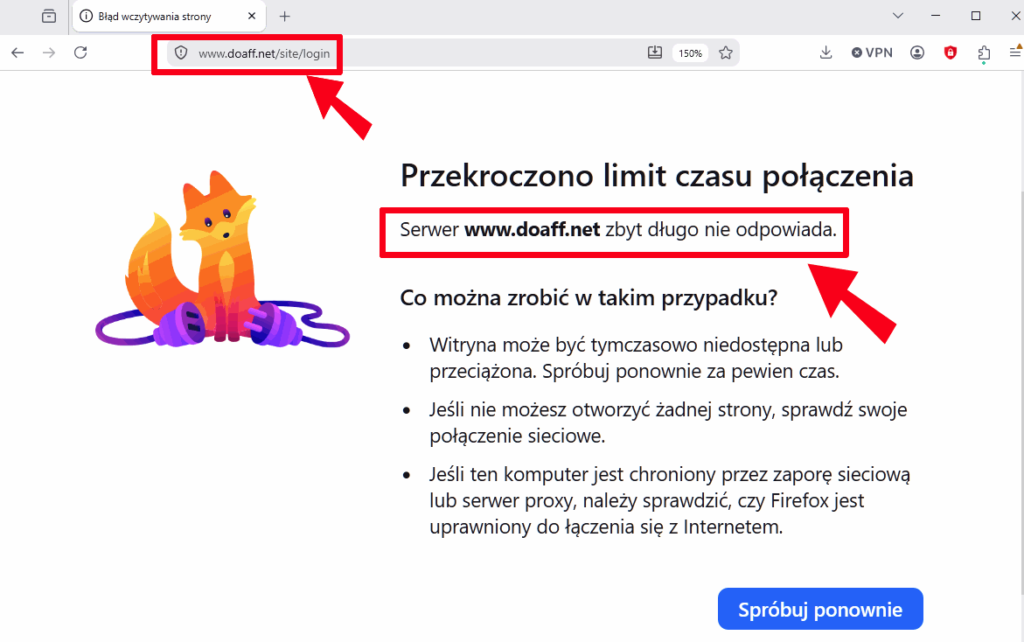
Task: Click the heading 'Co można zrobić w takim przypadku?'
Action: [x=588, y=298]
